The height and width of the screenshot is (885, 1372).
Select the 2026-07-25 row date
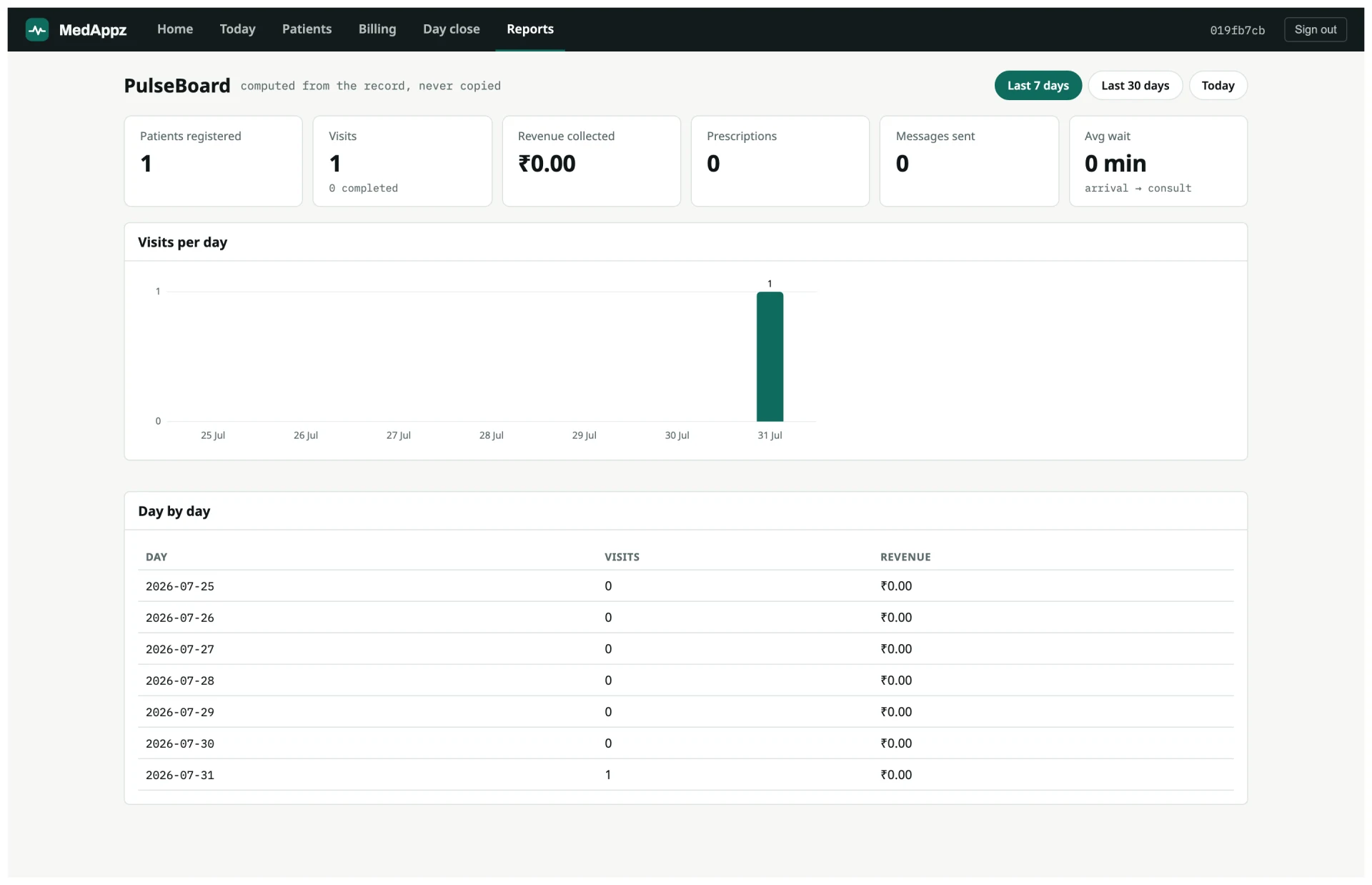pos(180,586)
